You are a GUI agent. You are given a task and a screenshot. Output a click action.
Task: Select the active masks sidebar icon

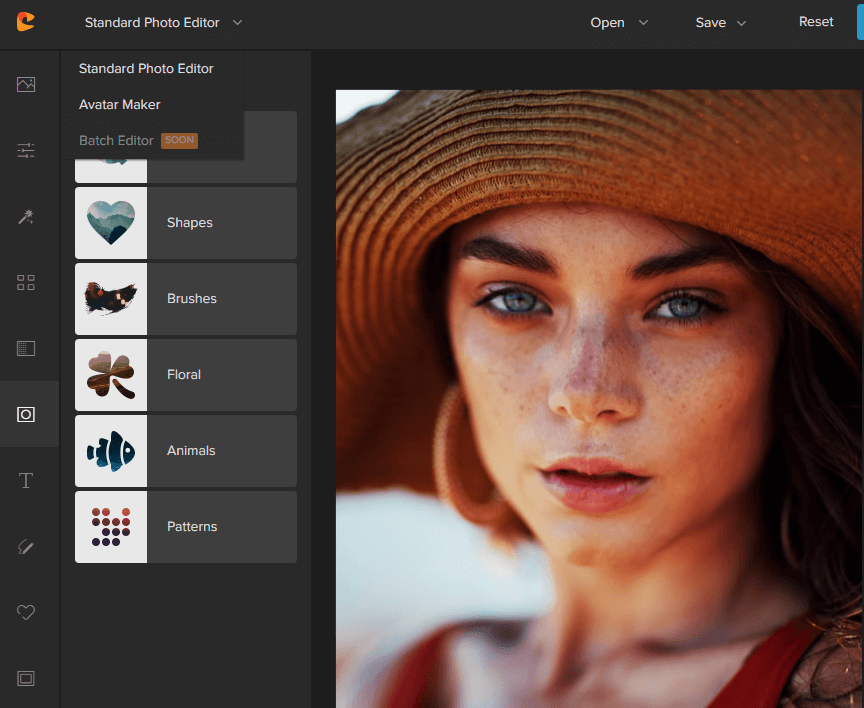click(x=26, y=414)
